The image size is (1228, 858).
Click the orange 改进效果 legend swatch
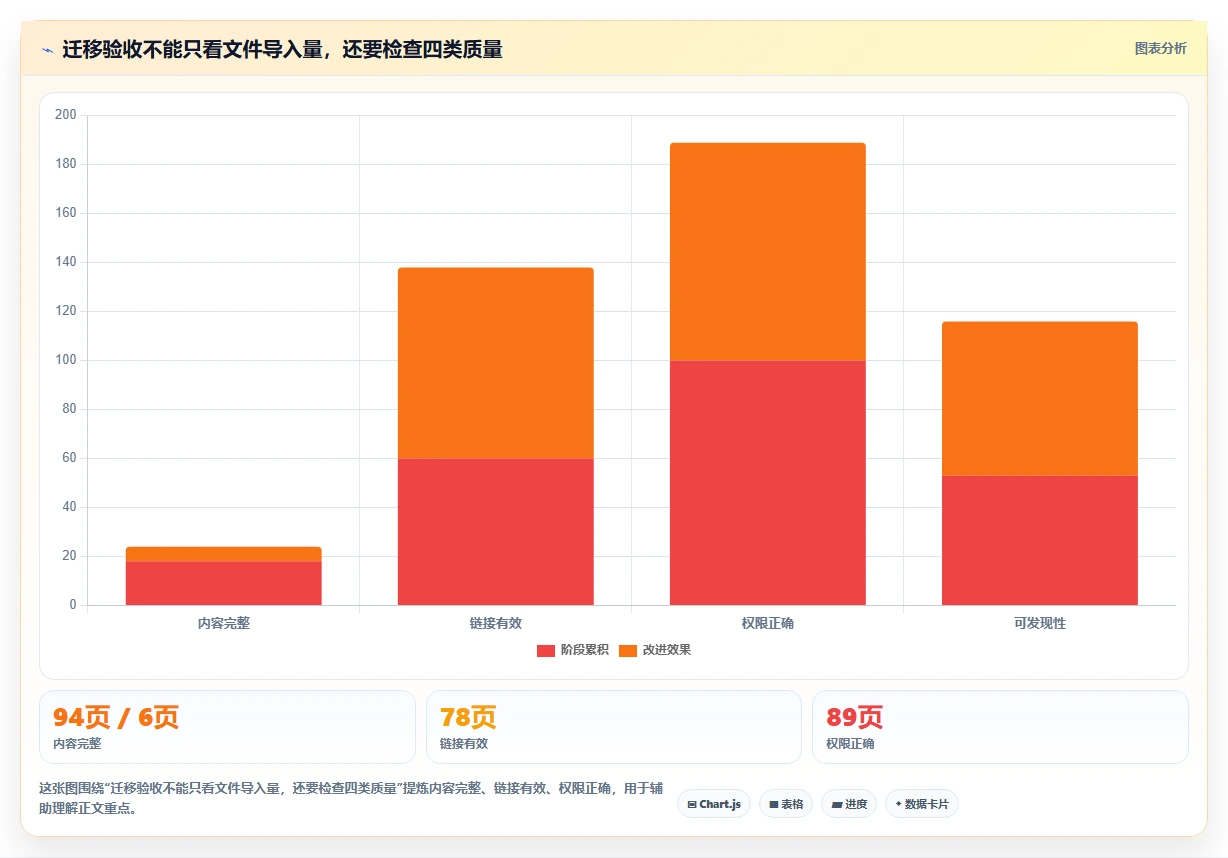(628, 651)
